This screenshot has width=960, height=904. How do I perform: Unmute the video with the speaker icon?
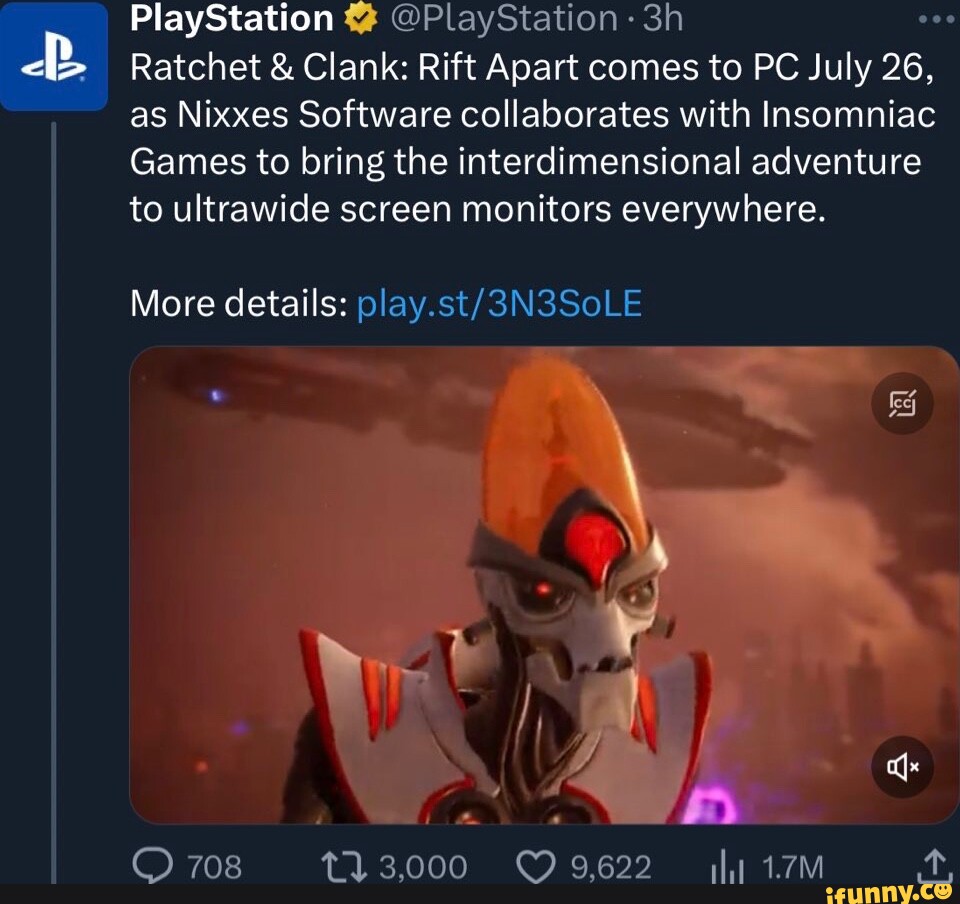tap(902, 766)
